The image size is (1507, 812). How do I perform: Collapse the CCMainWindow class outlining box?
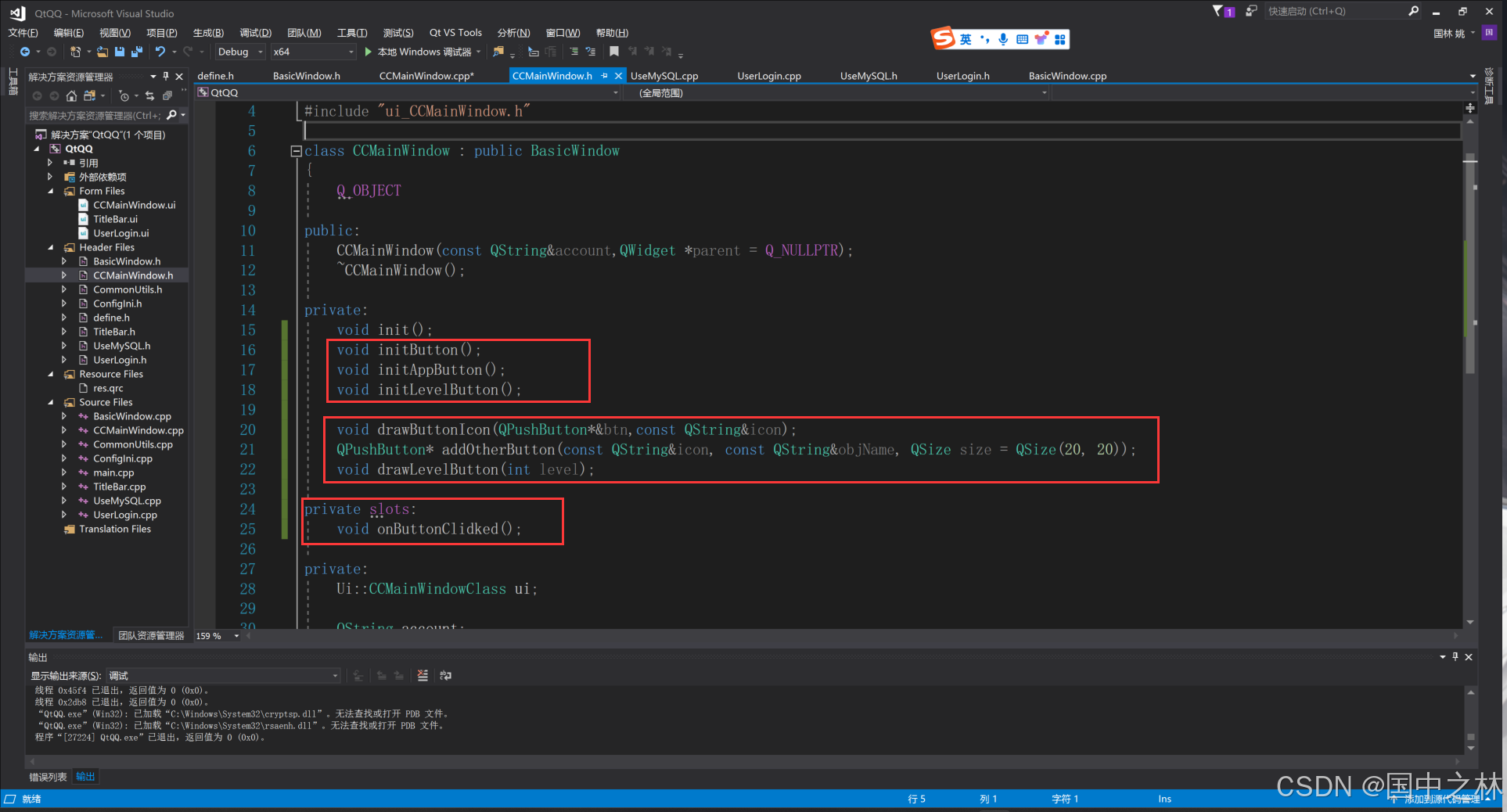click(297, 151)
